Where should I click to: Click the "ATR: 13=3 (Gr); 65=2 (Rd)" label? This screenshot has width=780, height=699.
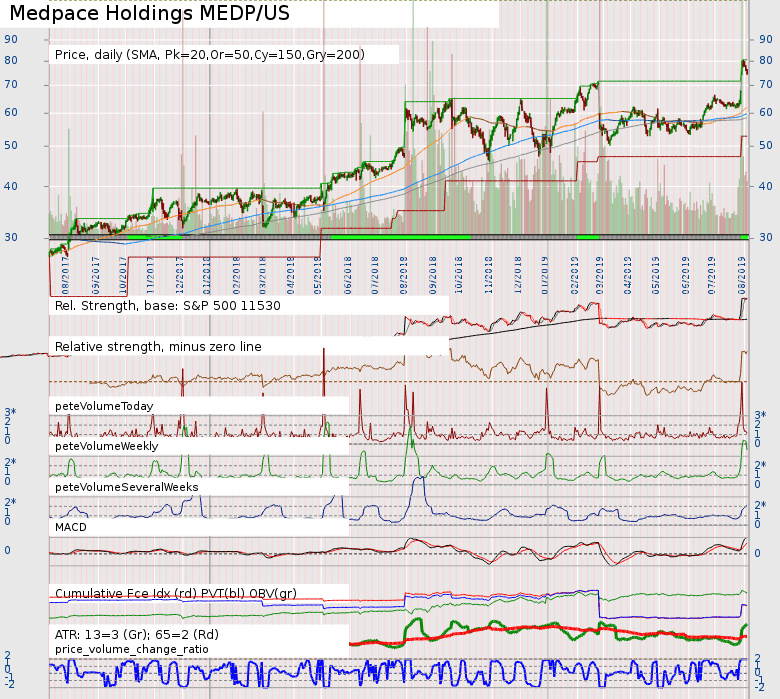(137, 635)
